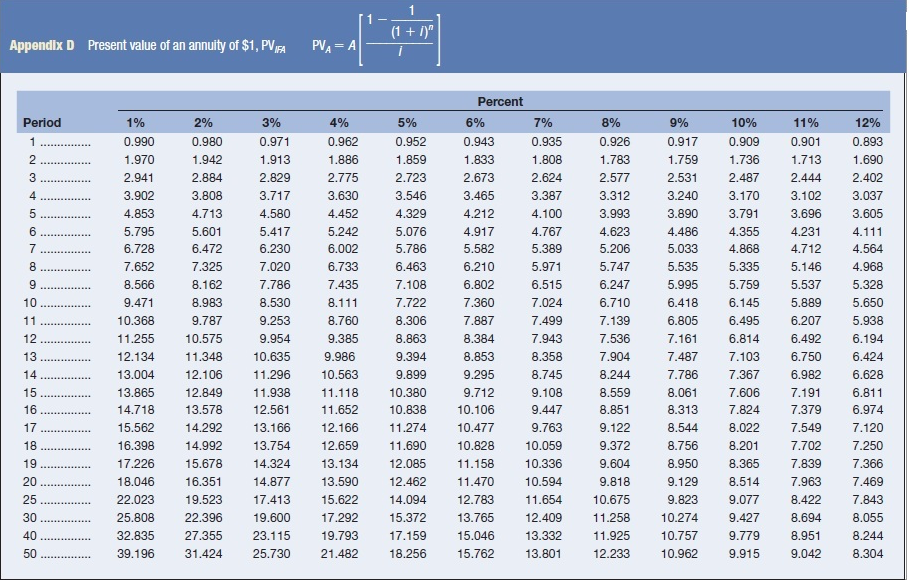This screenshot has width=912, height=580.
Task: Click value 0.990 in period 1 row
Action: click(x=139, y=141)
